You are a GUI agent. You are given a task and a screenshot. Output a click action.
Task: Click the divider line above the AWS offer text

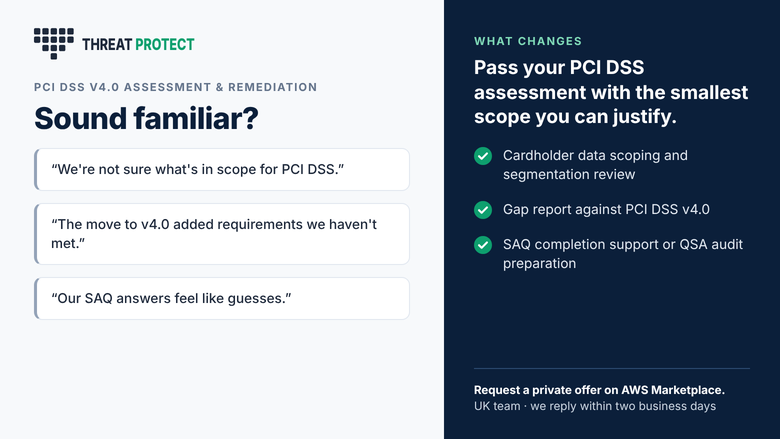point(612,368)
